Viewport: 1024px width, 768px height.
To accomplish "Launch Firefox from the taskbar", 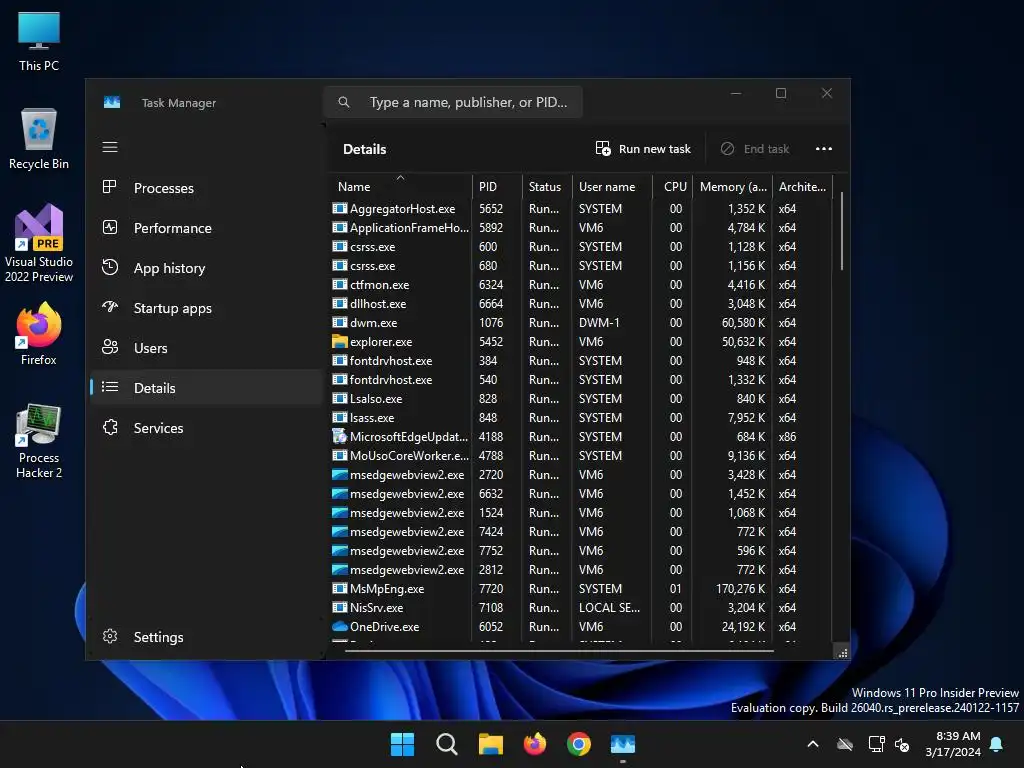I will [x=535, y=744].
